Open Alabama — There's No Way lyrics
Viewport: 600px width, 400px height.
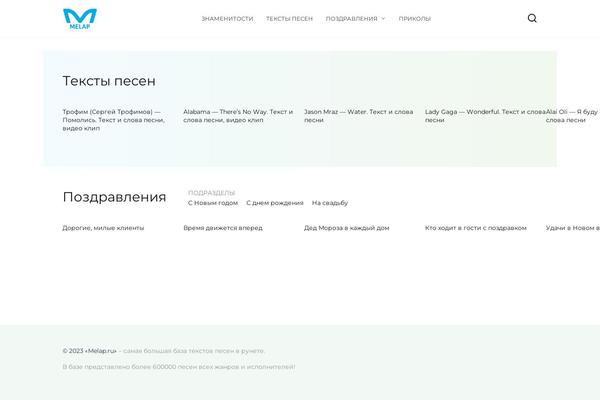coord(238,116)
